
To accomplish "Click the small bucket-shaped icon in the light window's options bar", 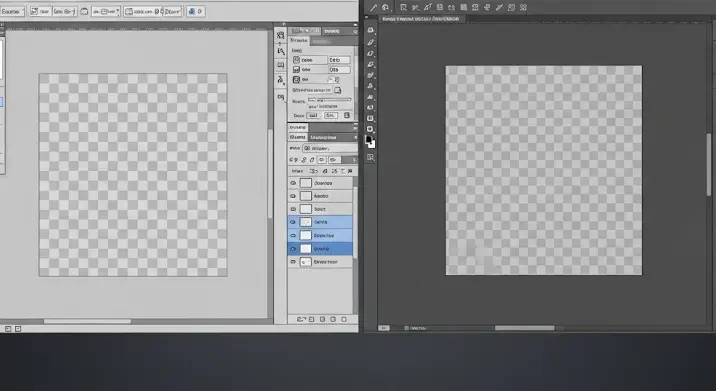I will 84,11.
